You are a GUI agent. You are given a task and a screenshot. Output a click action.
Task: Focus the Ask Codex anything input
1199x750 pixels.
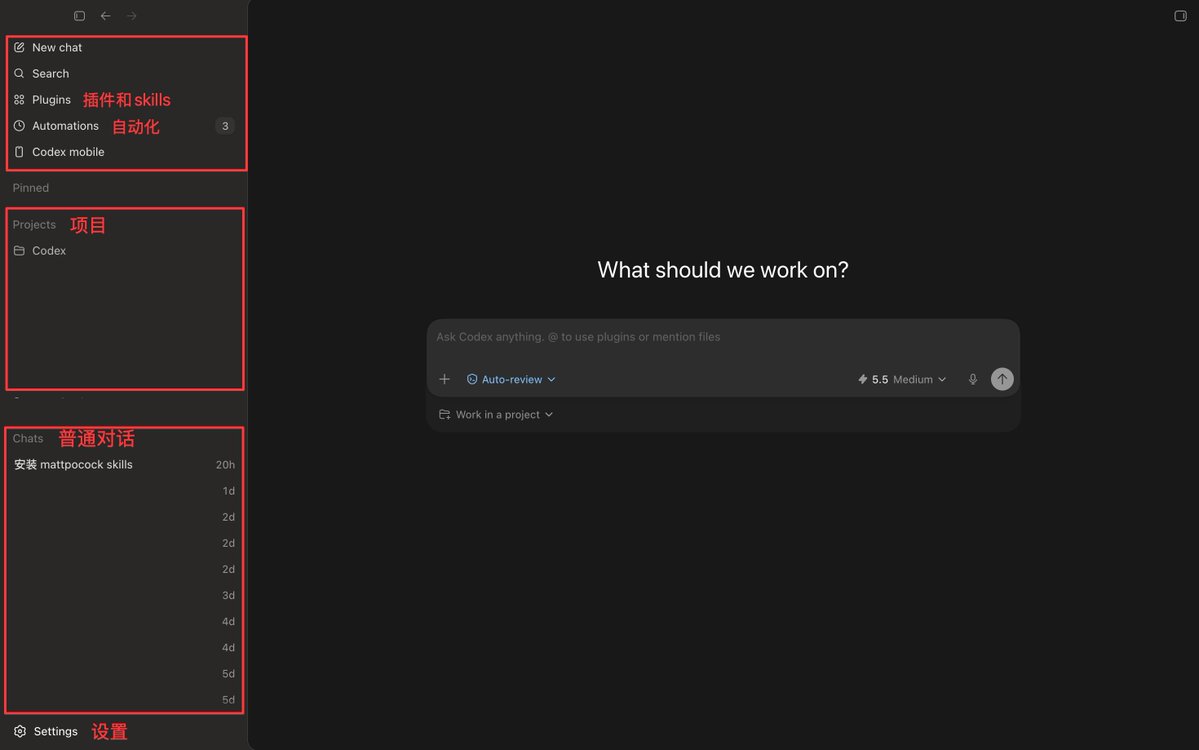[x=723, y=337]
